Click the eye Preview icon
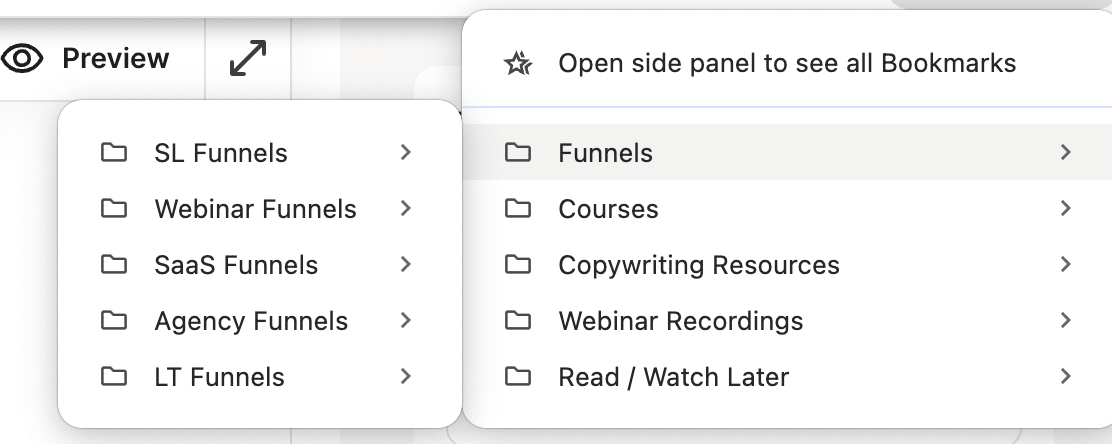The image size is (1112, 444). (22, 59)
